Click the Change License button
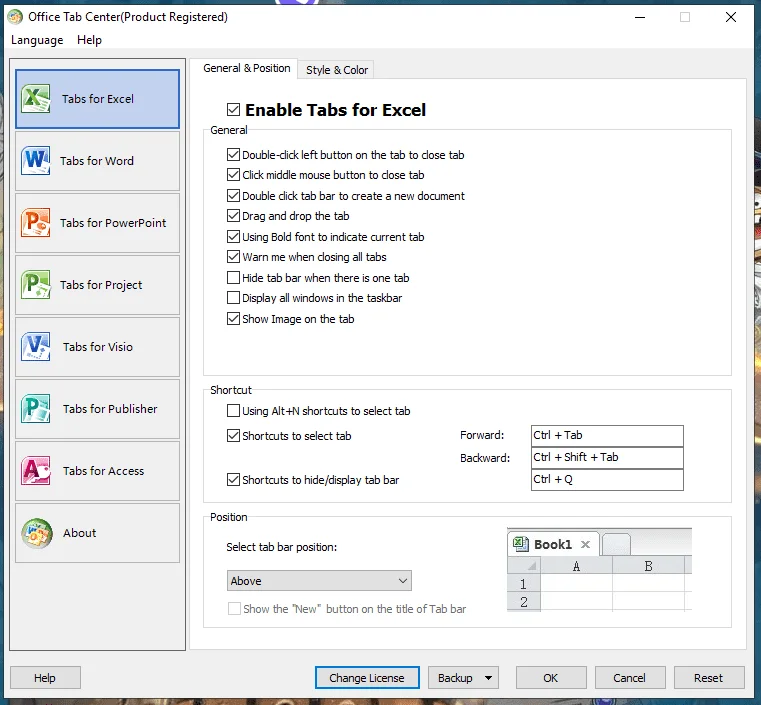 367,678
